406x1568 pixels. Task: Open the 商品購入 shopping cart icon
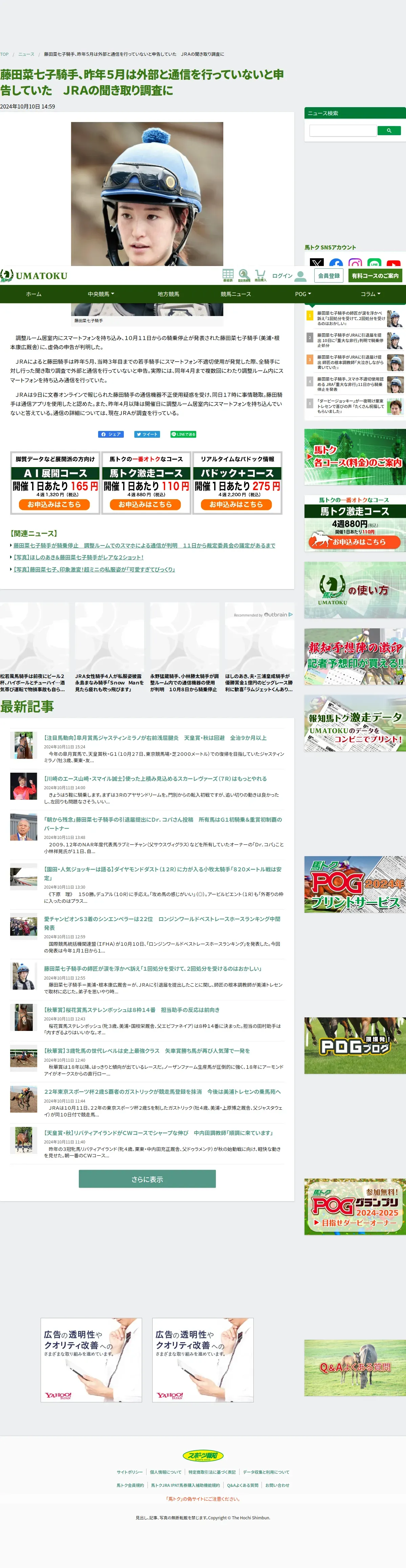(x=260, y=275)
